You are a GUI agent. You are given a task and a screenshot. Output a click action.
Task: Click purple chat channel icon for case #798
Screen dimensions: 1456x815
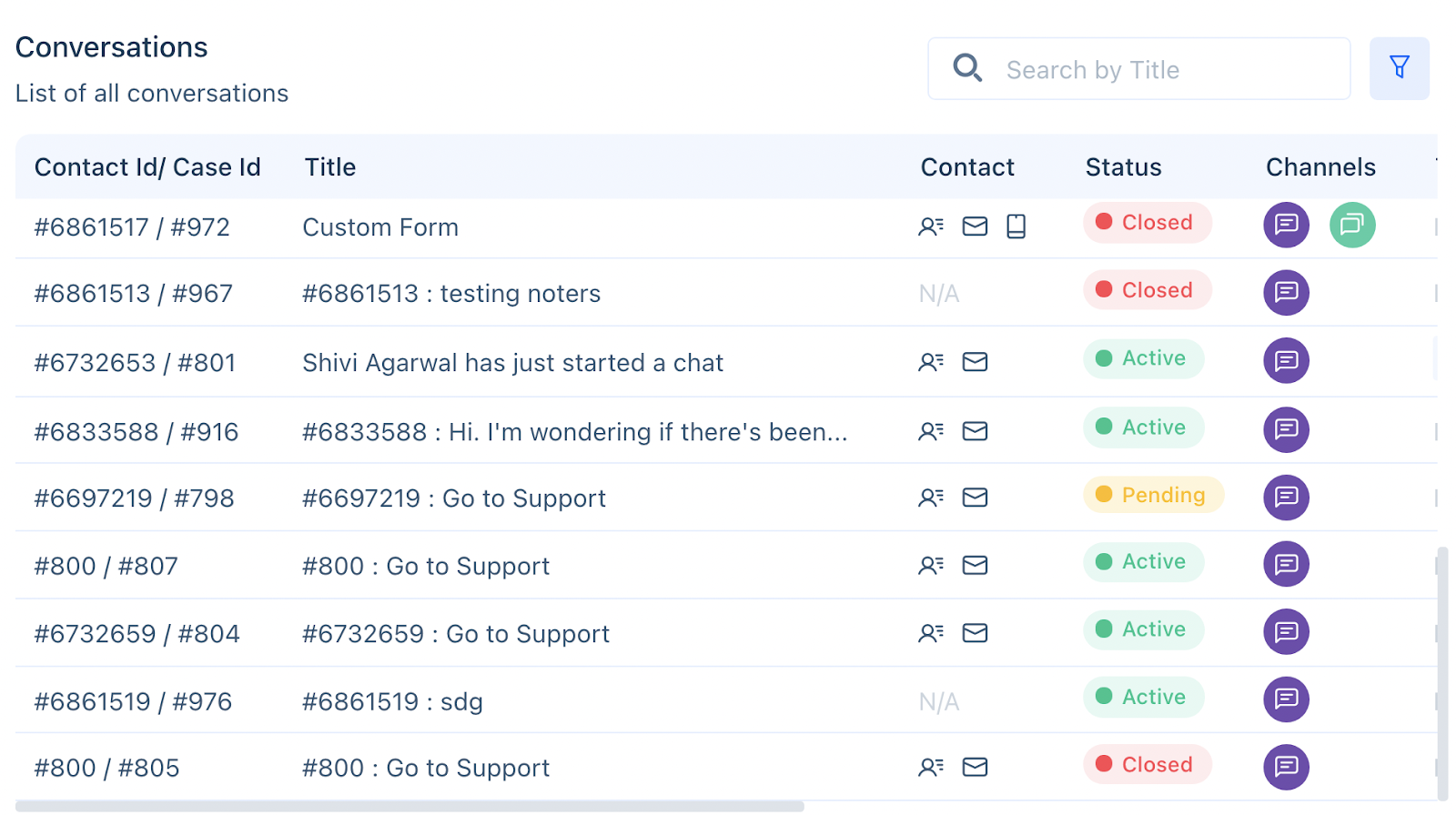[1286, 498]
